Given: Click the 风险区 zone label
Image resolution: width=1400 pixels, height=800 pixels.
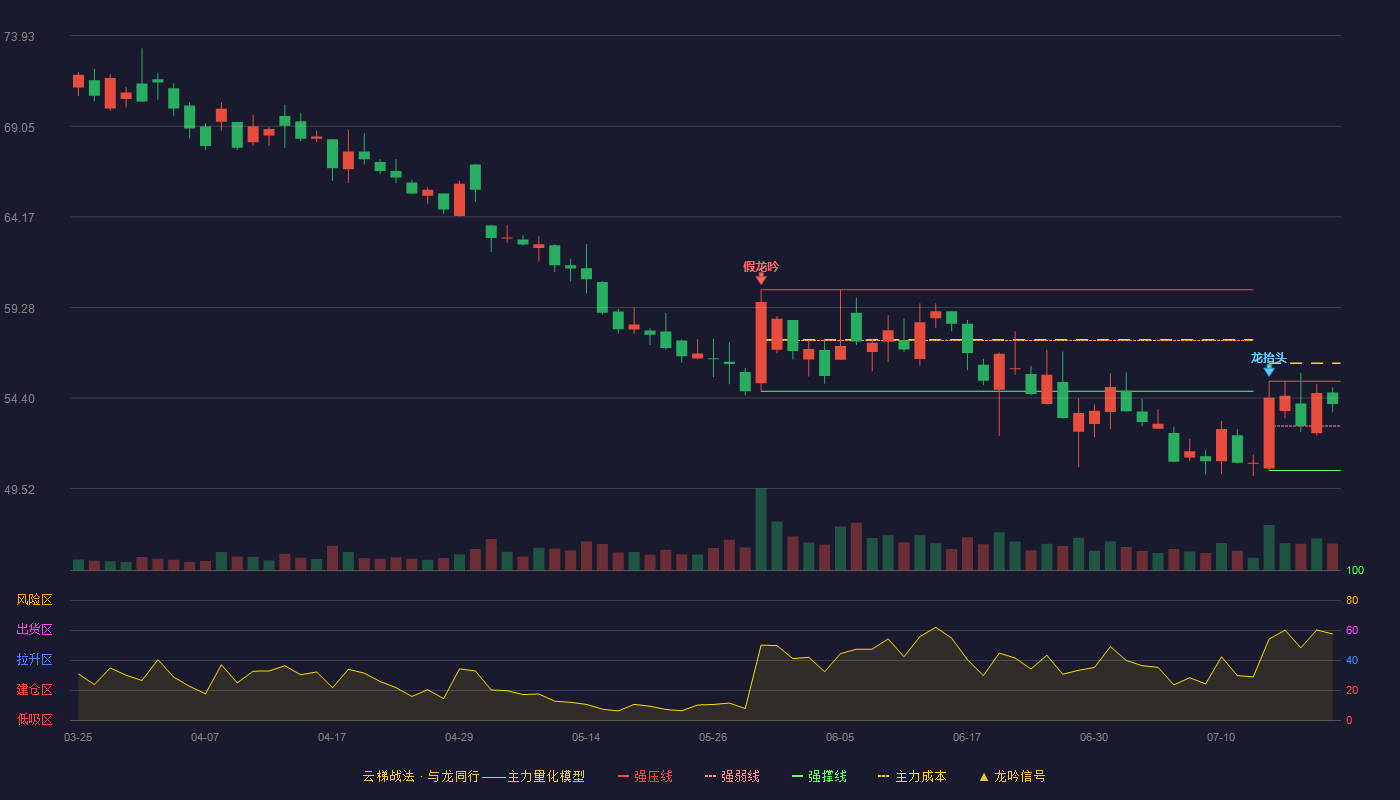Looking at the screenshot, I should (34, 600).
